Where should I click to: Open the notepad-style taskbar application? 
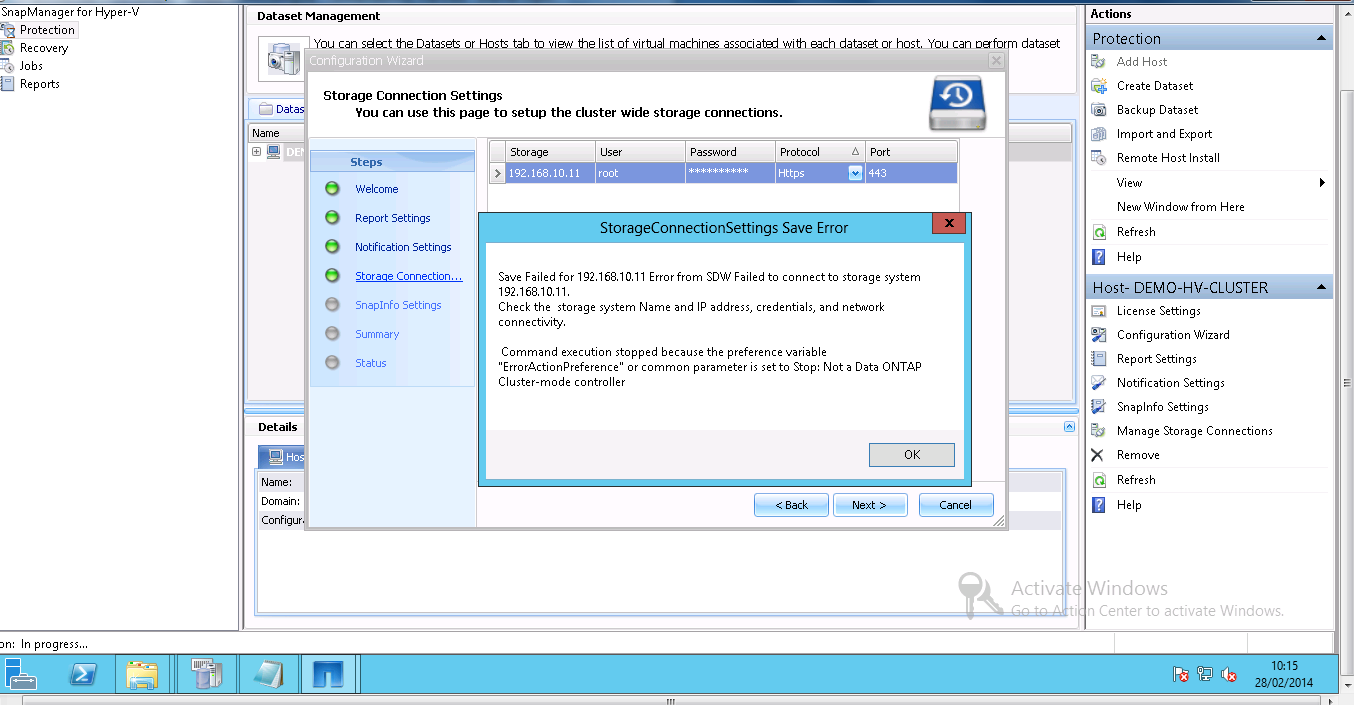267,675
